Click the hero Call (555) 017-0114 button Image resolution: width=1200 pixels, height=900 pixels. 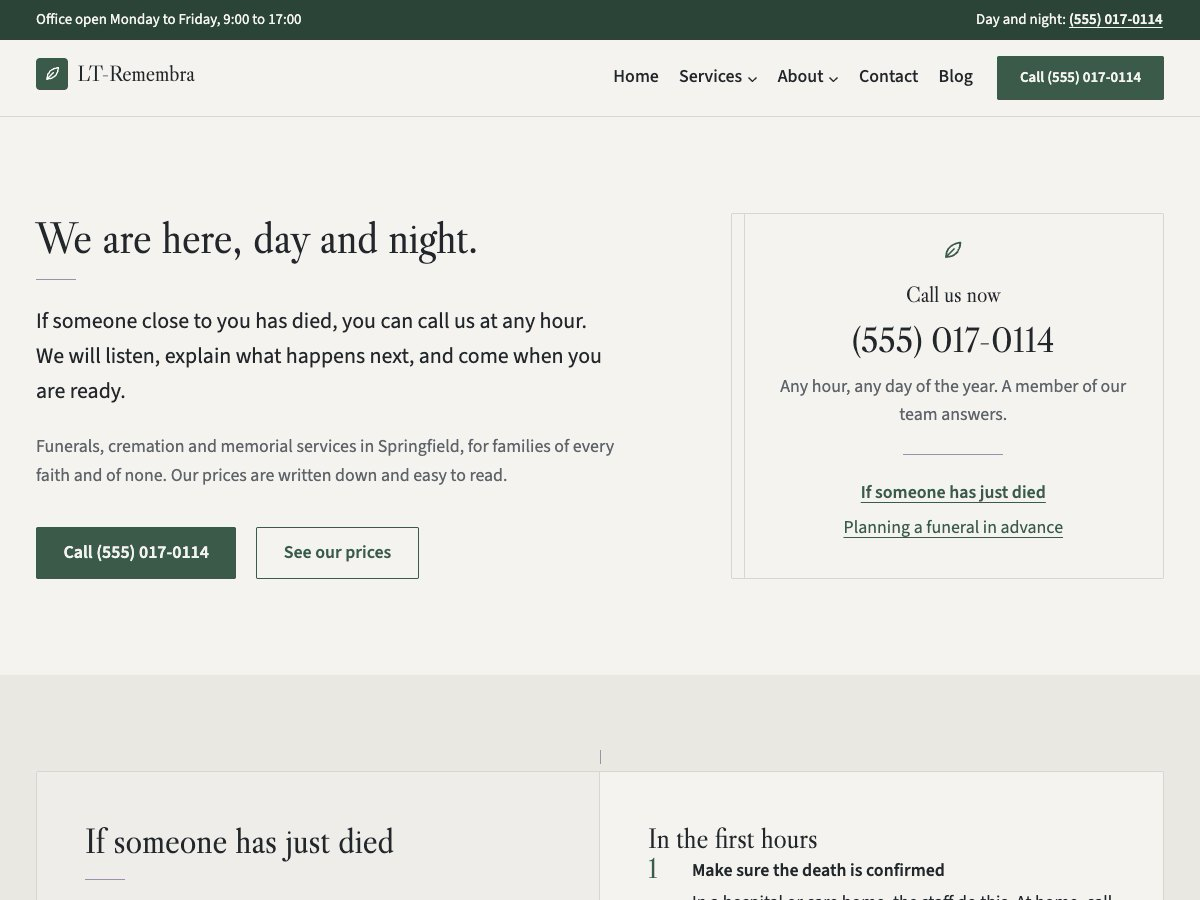coord(136,553)
